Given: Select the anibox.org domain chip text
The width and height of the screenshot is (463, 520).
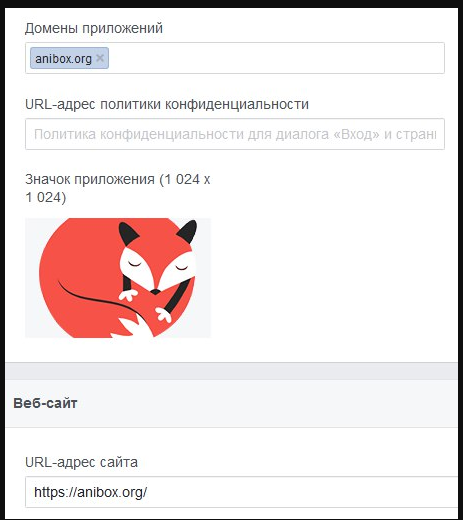Looking at the screenshot, I should click(x=63, y=59).
